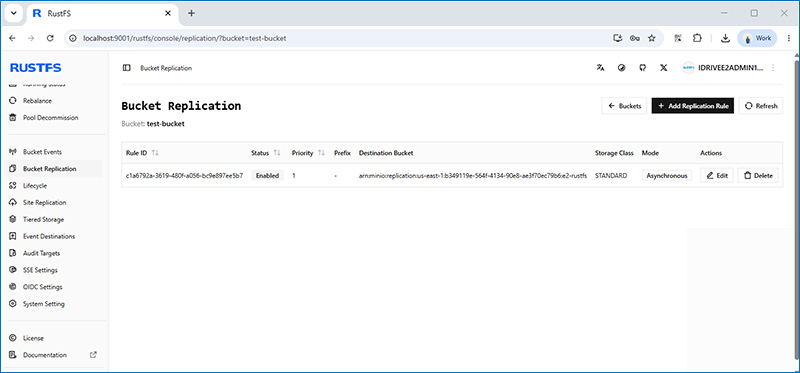
Task: Open the user menu three-dot icon
Action: click(x=773, y=67)
